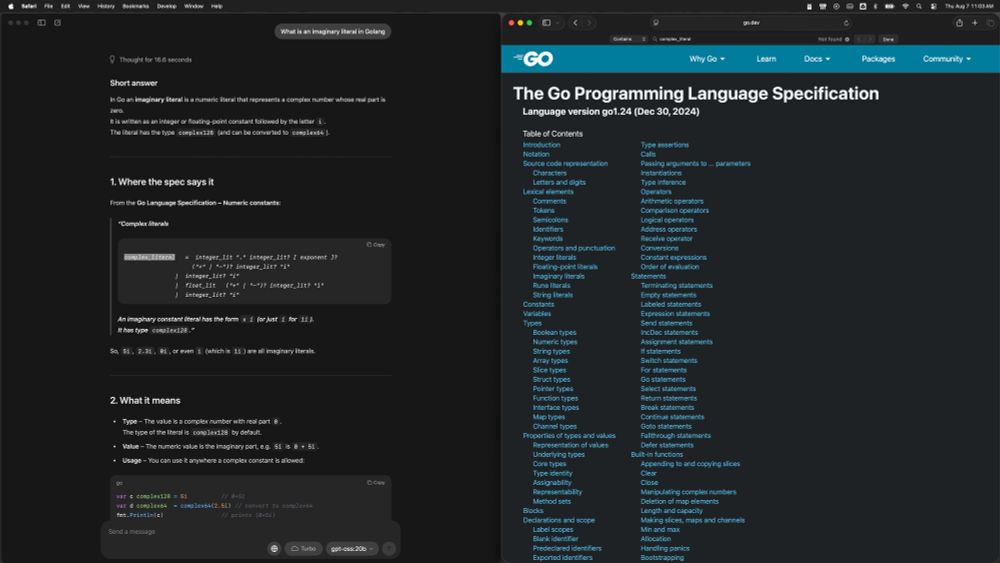This screenshot has height=563, width=1000.
Task: Click the Wi-Fi icon in the menu bar
Action: [x=905, y=6]
